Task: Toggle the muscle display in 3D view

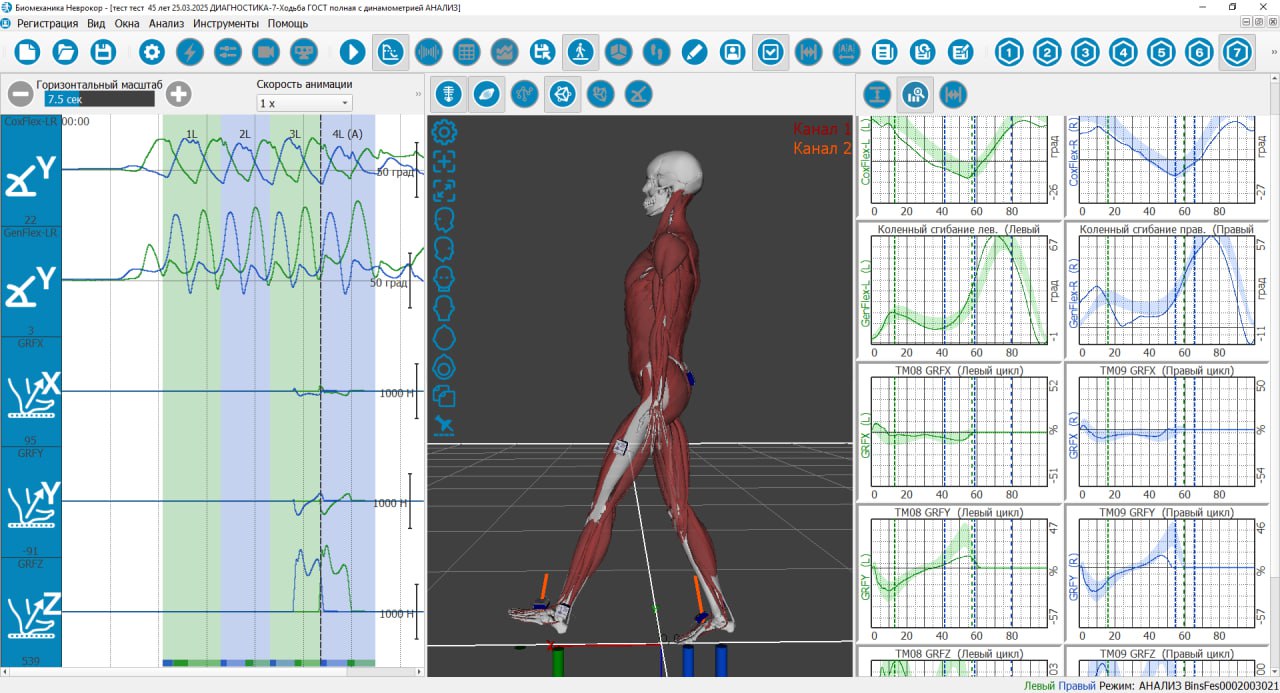Action: 487,95
